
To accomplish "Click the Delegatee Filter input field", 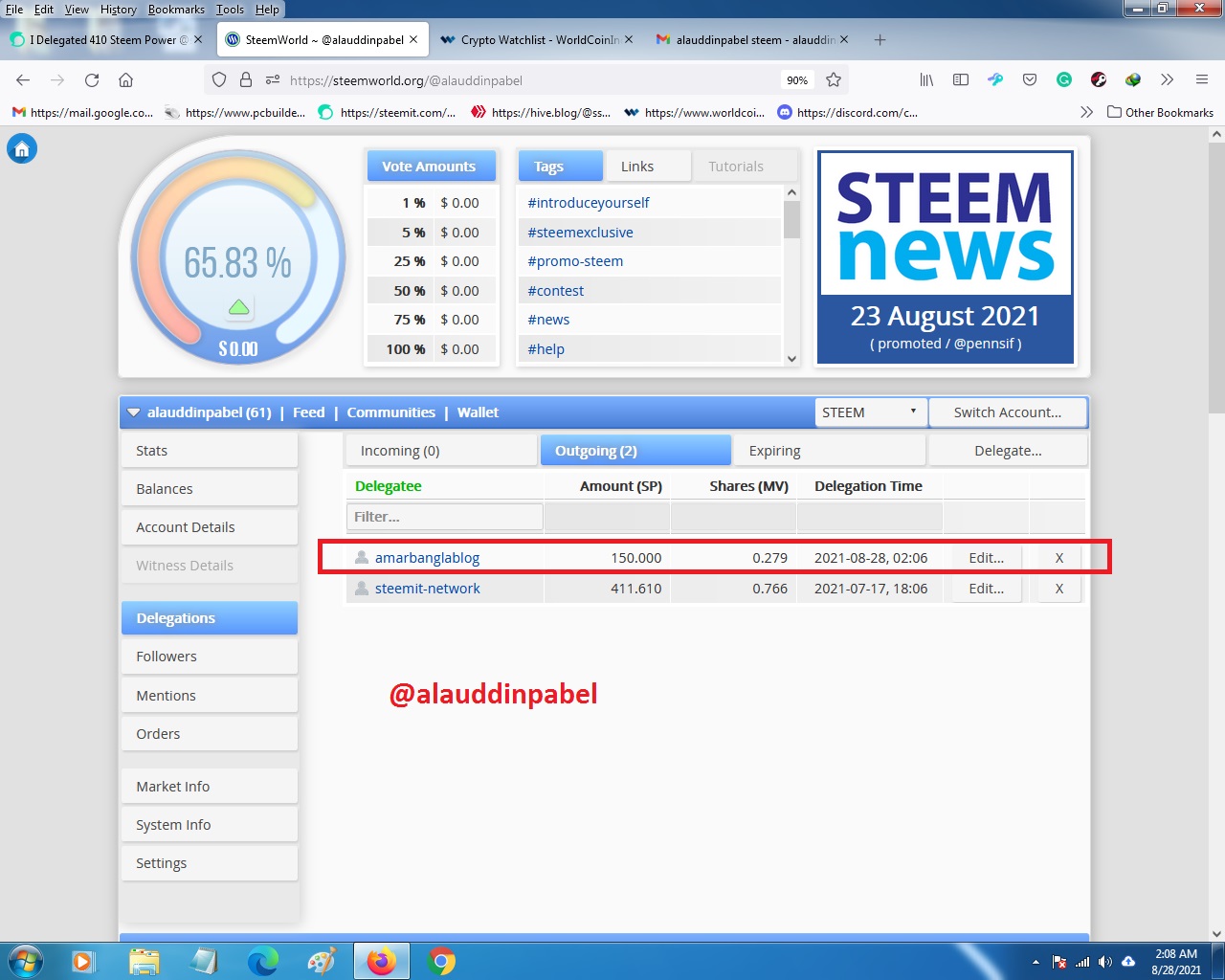I will [445, 517].
